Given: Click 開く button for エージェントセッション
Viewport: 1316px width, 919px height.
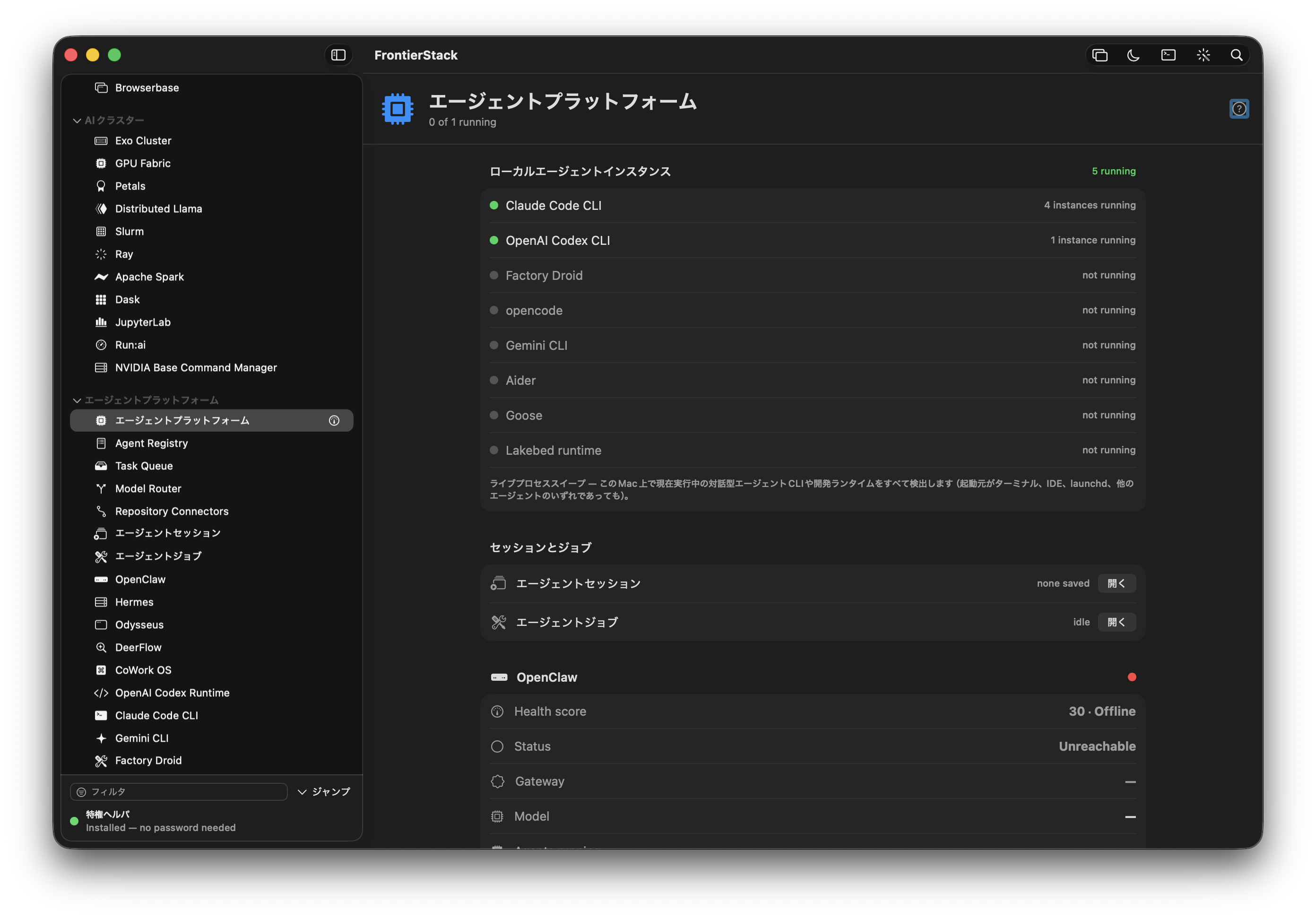Looking at the screenshot, I should click(x=1116, y=584).
